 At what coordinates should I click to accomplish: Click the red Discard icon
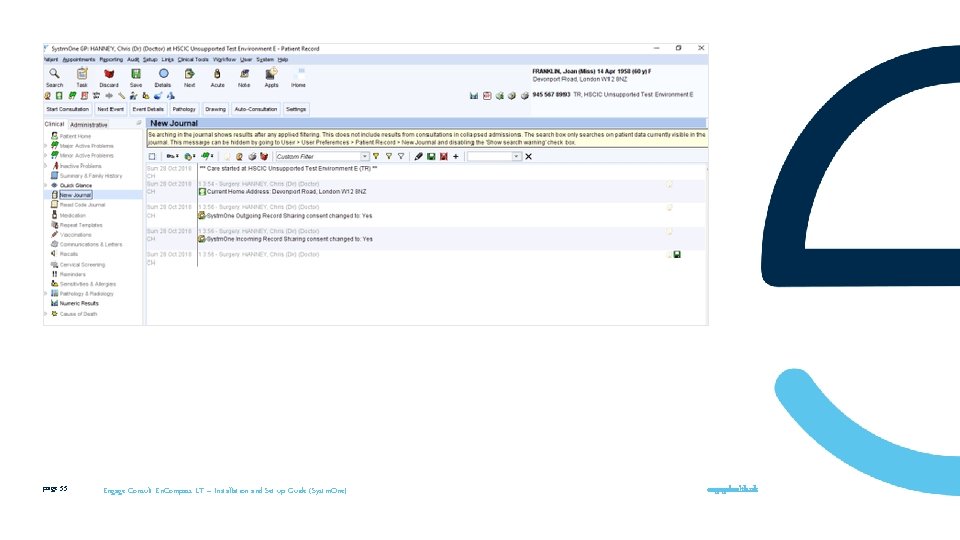point(109,73)
